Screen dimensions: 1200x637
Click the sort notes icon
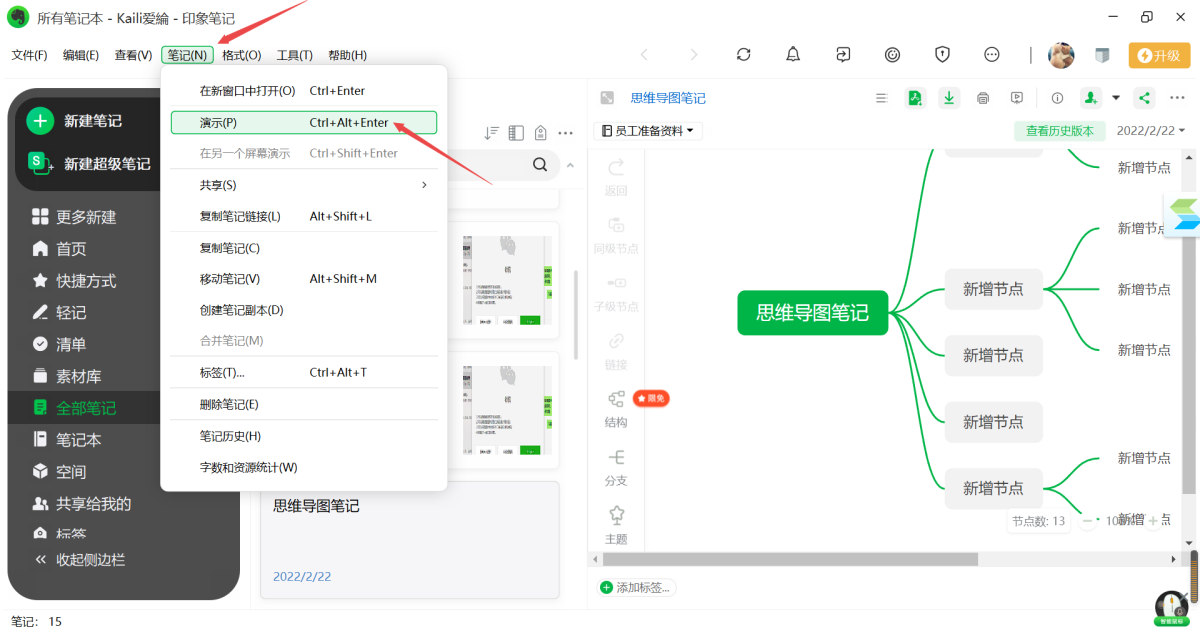[491, 133]
